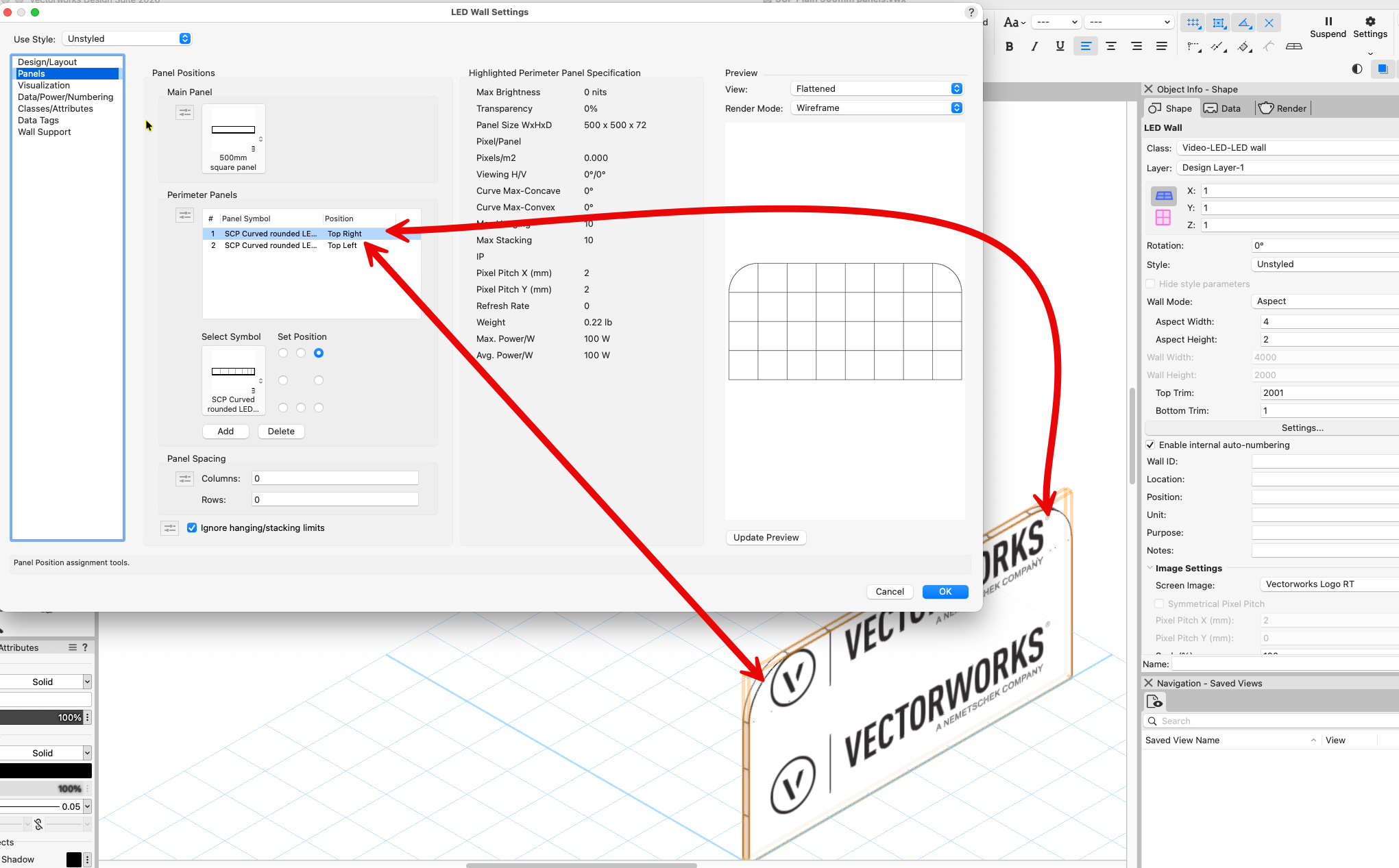Click the black pen color swatch
The height and width of the screenshot is (868, 1399).
[x=45, y=771]
